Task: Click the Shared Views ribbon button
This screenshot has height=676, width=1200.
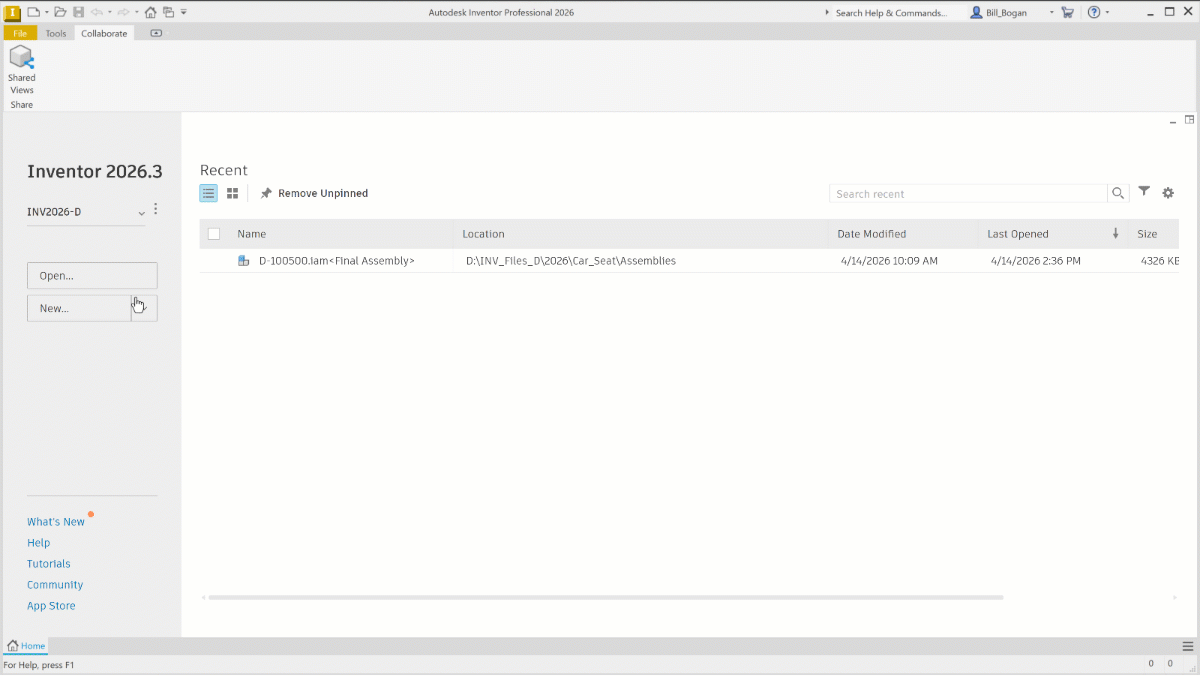Action: tap(21, 70)
